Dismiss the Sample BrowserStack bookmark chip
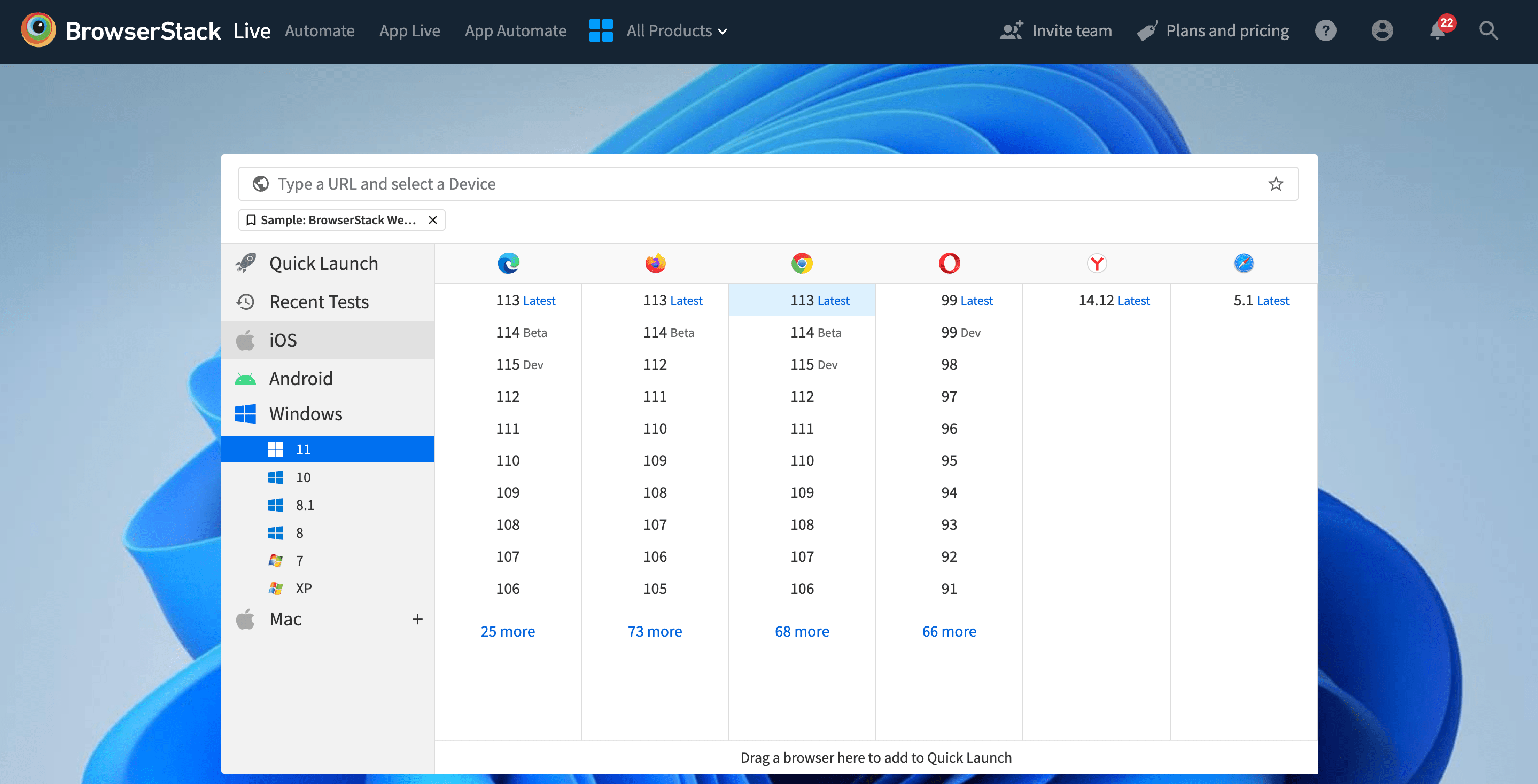This screenshot has height=784, width=1538. pos(433,219)
